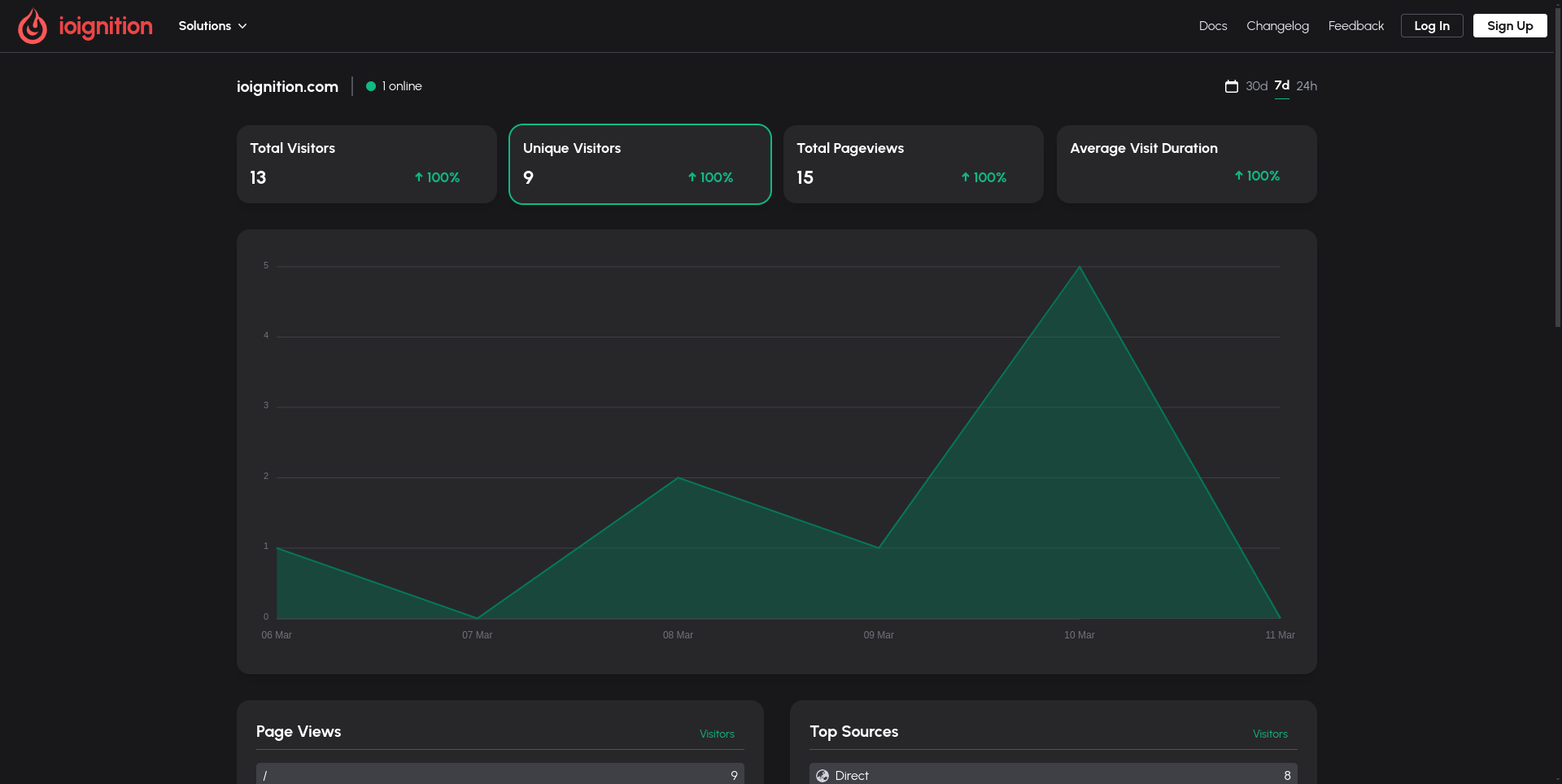Click the up arrow in Unique Visitors card
This screenshot has height=784, width=1562.
click(x=691, y=177)
